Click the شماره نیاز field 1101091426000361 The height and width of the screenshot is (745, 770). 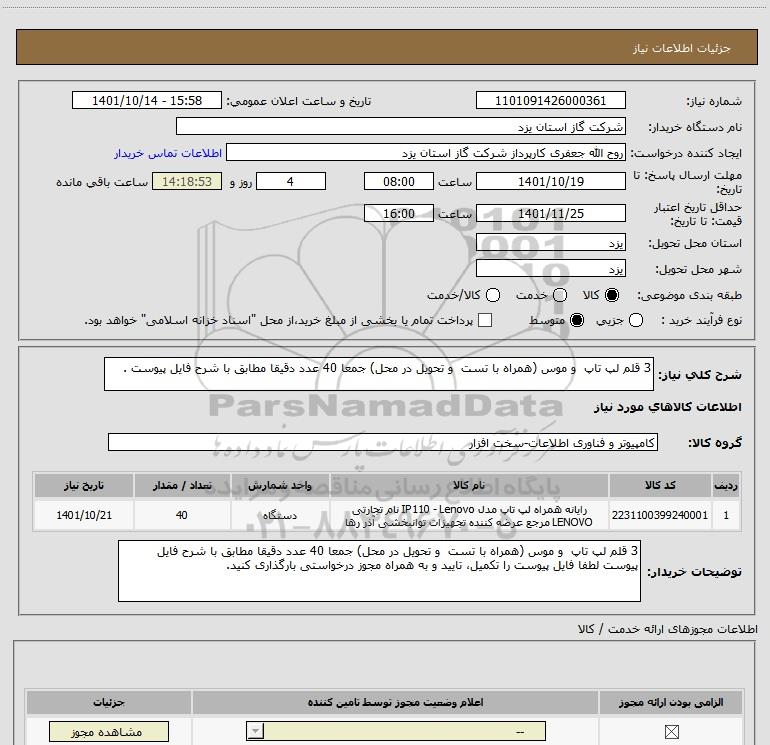[x=550, y=101]
